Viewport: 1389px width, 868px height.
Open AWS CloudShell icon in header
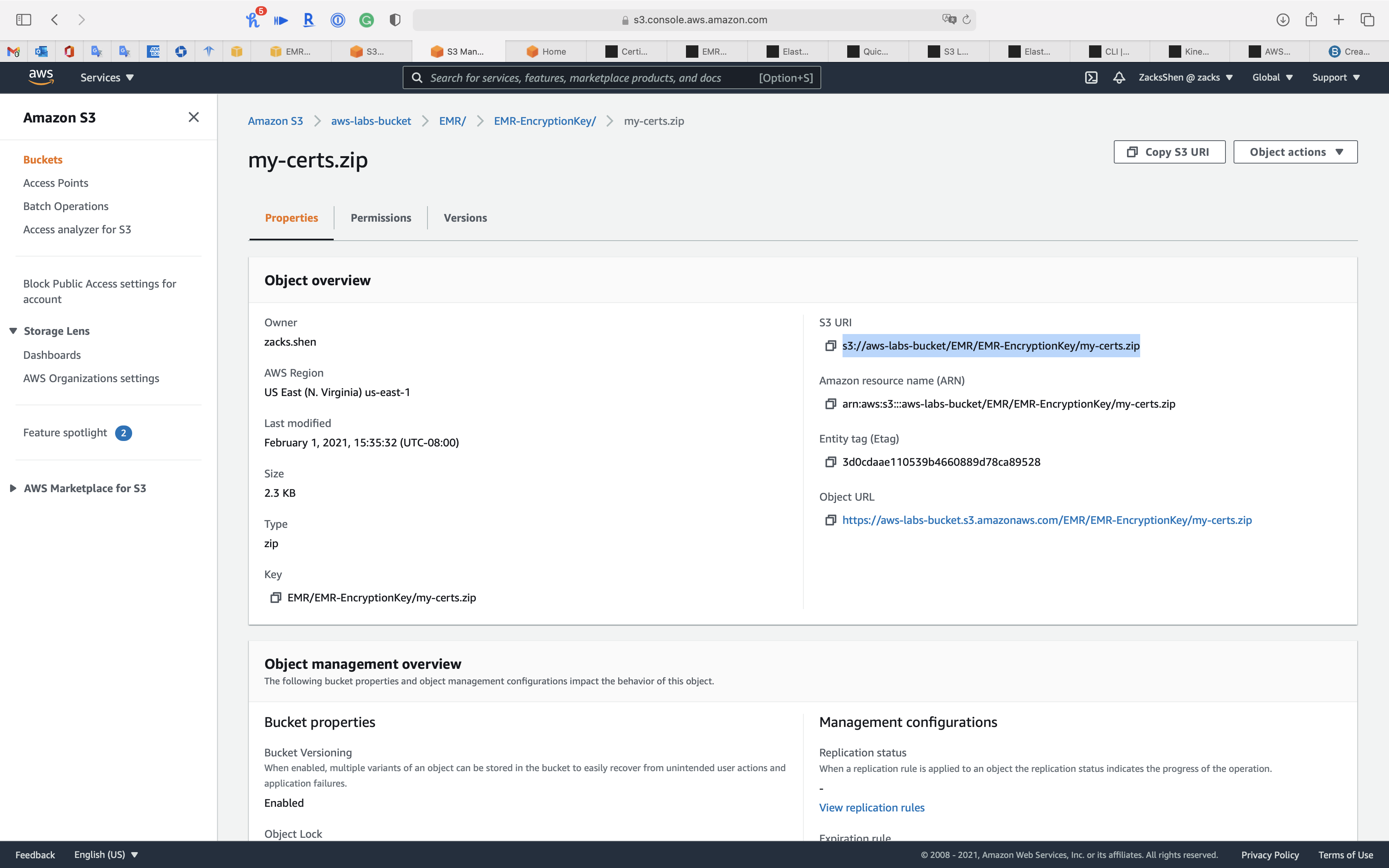click(1091, 77)
